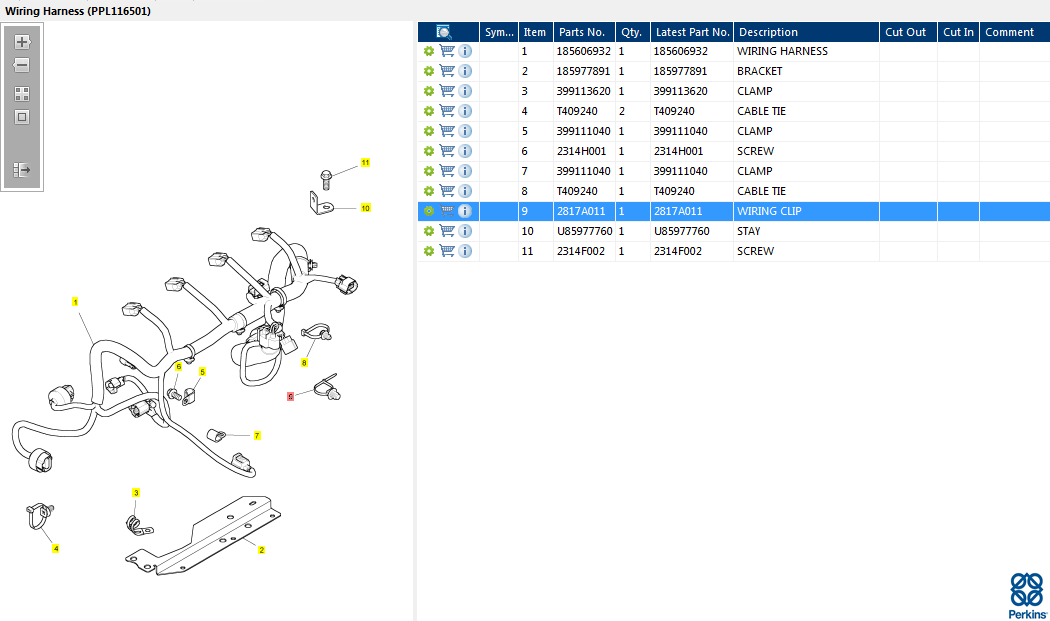Click the green gear for STAY row

(x=429, y=231)
